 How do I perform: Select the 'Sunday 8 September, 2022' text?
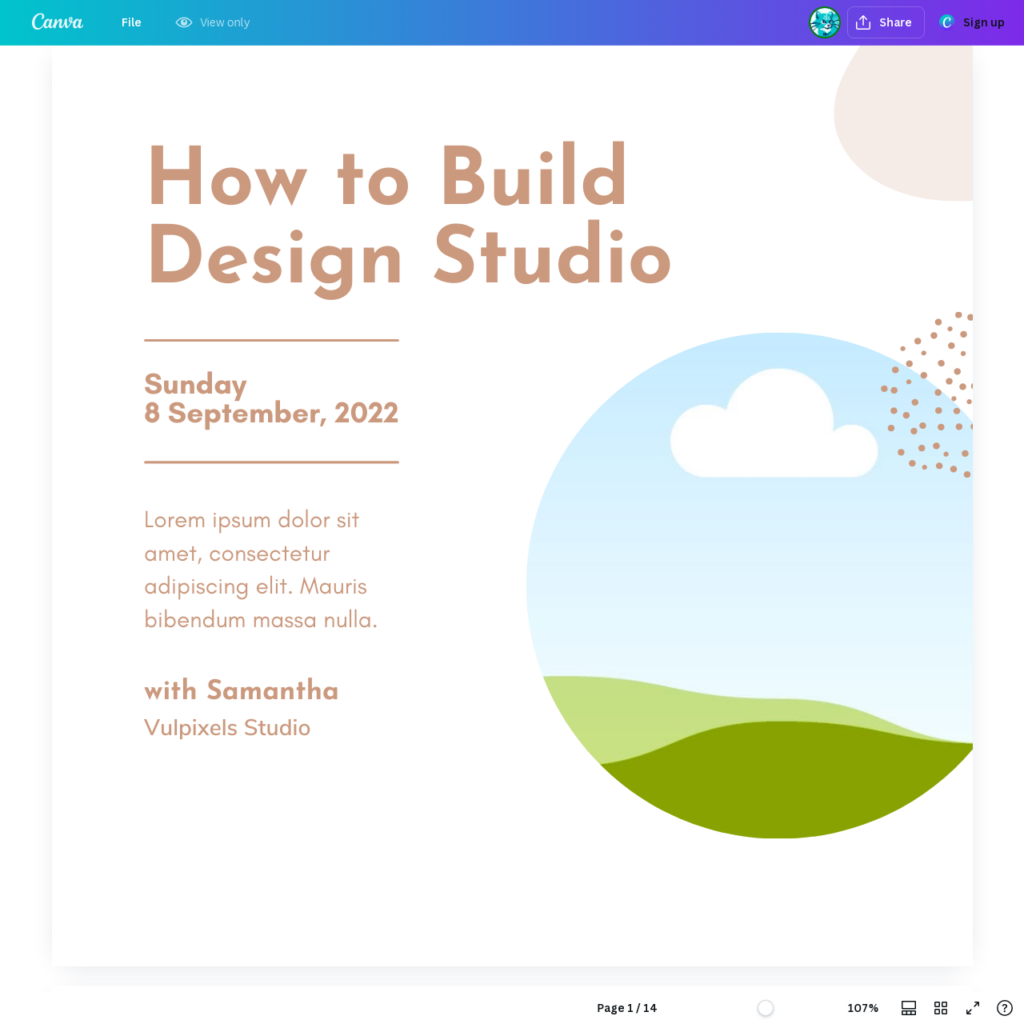coord(271,398)
